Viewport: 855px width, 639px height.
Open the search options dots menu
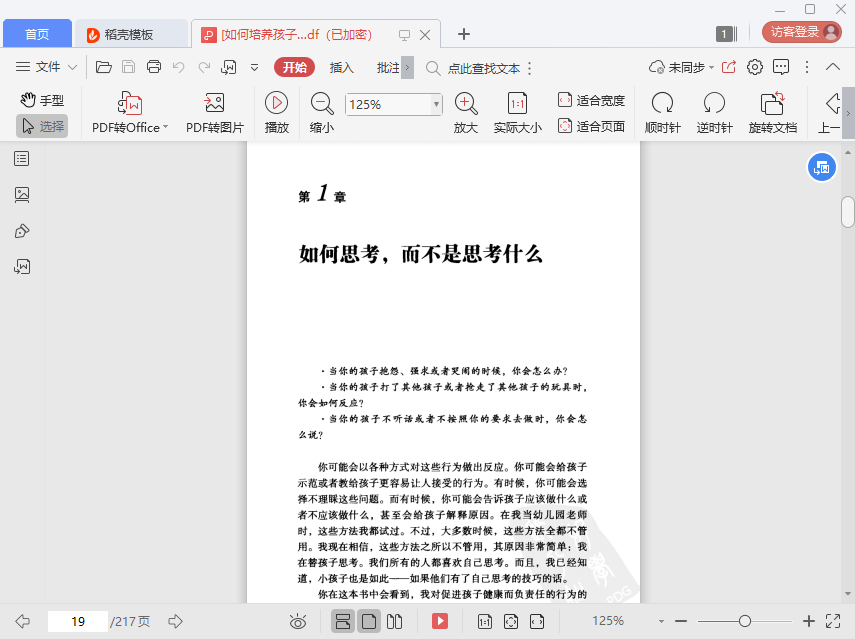[529, 68]
